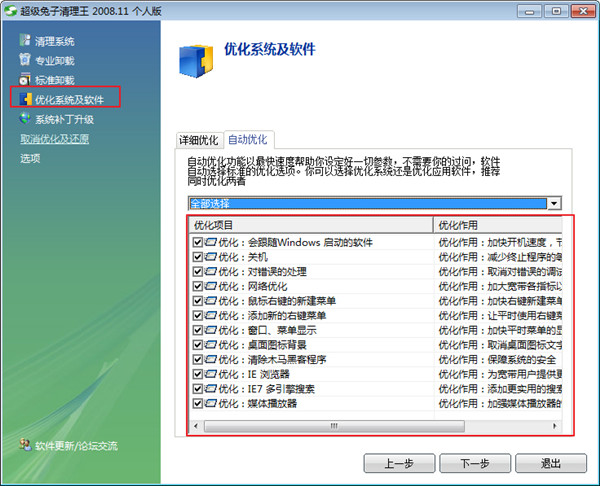Click the 专业卸载 sidebar icon
Image resolution: width=600 pixels, height=486 pixels.
click(25, 60)
